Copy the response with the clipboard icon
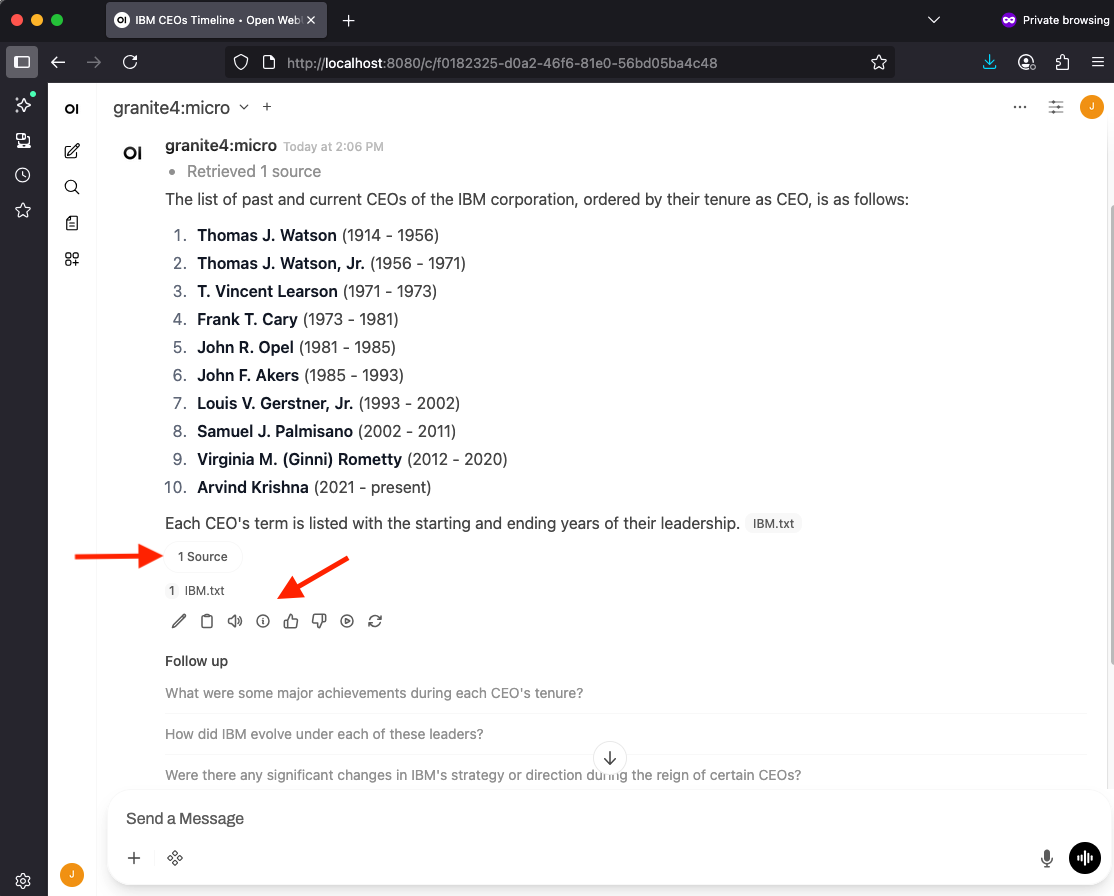 point(207,621)
